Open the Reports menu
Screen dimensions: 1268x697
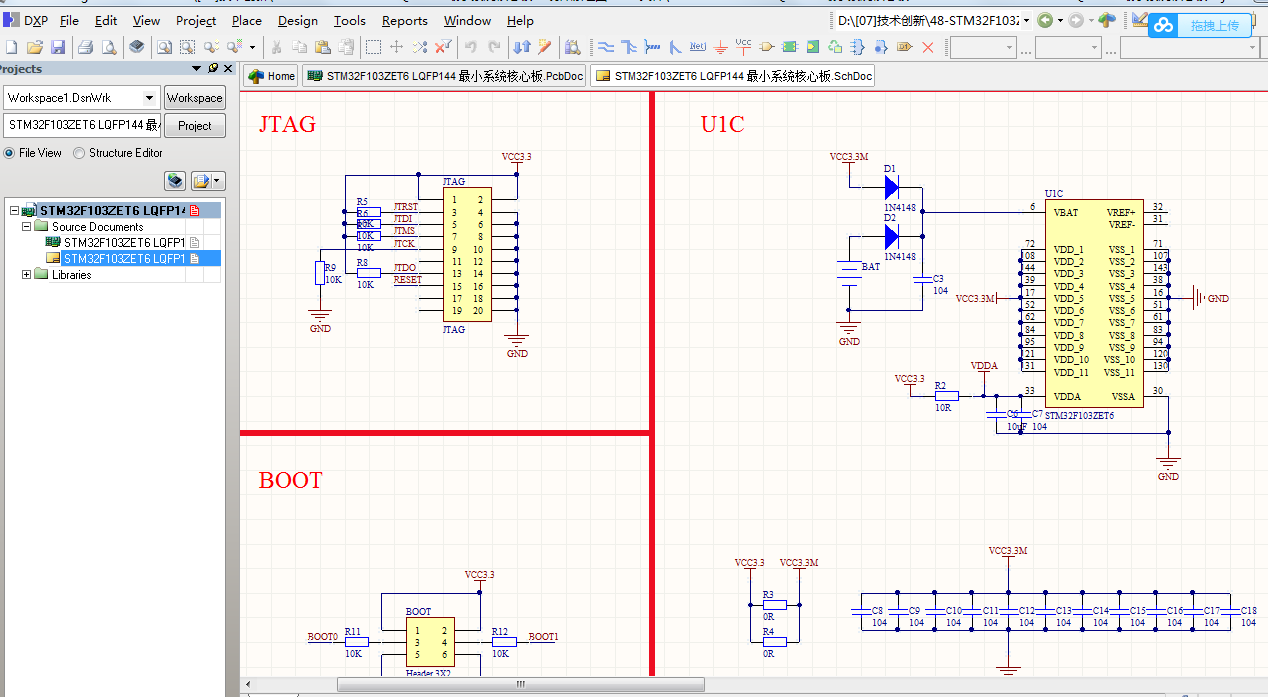click(405, 20)
